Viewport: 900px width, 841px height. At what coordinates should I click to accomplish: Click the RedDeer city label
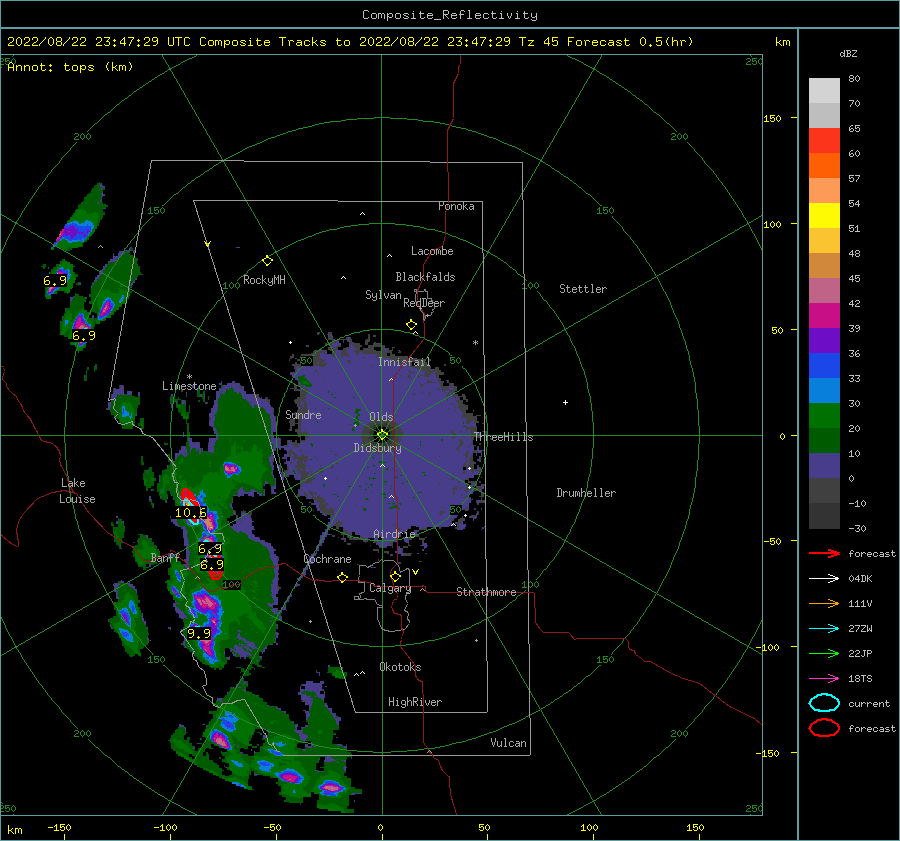pos(424,303)
